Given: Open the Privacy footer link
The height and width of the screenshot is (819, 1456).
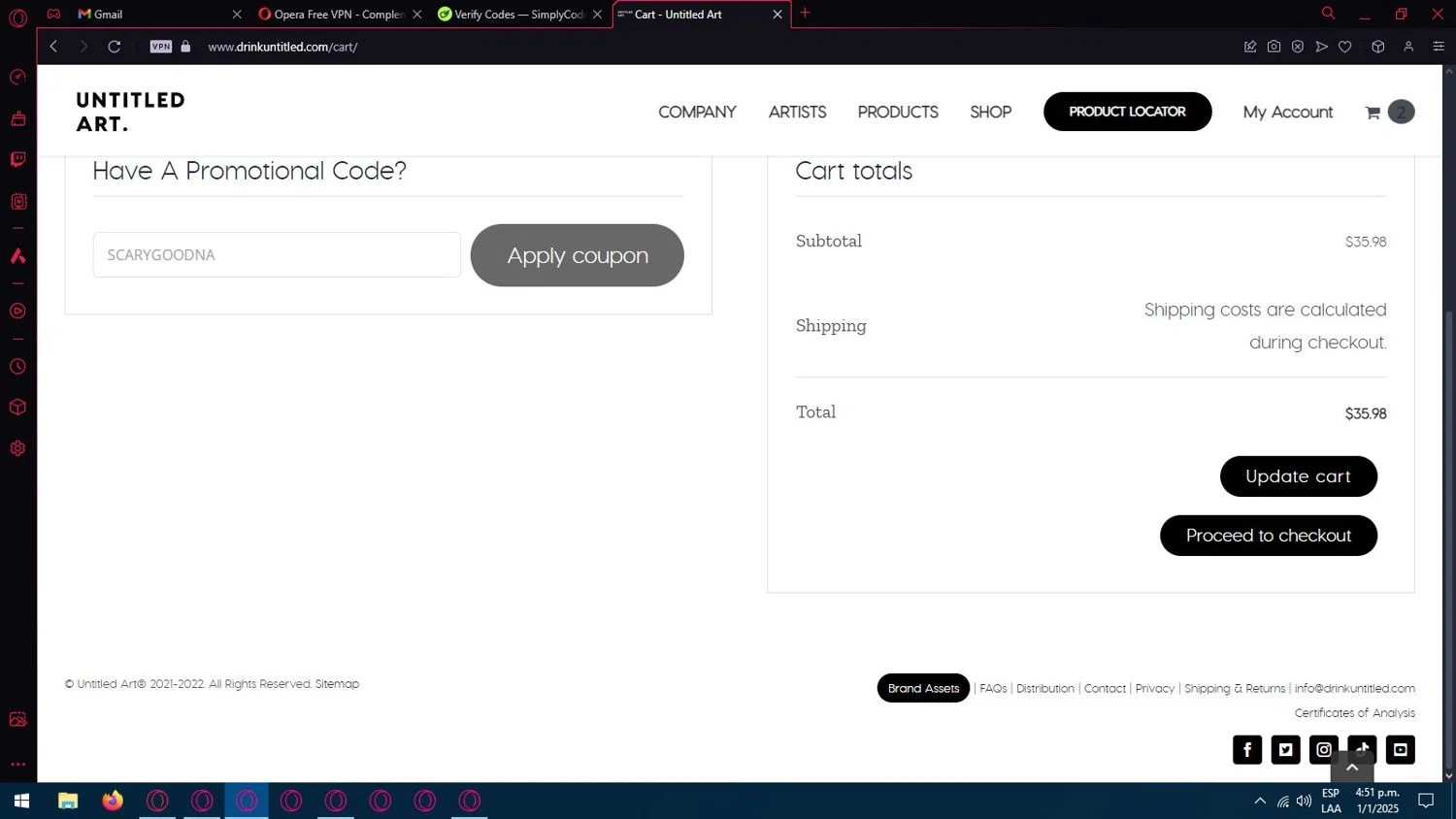Looking at the screenshot, I should [x=1154, y=689].
